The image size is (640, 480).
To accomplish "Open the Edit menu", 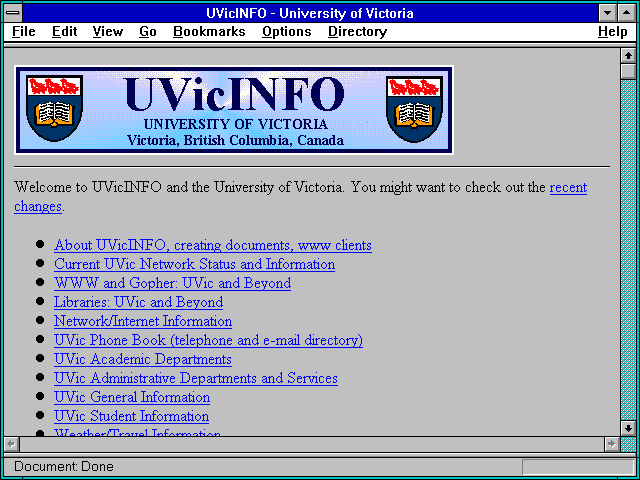I will click(x=64, y=32).
